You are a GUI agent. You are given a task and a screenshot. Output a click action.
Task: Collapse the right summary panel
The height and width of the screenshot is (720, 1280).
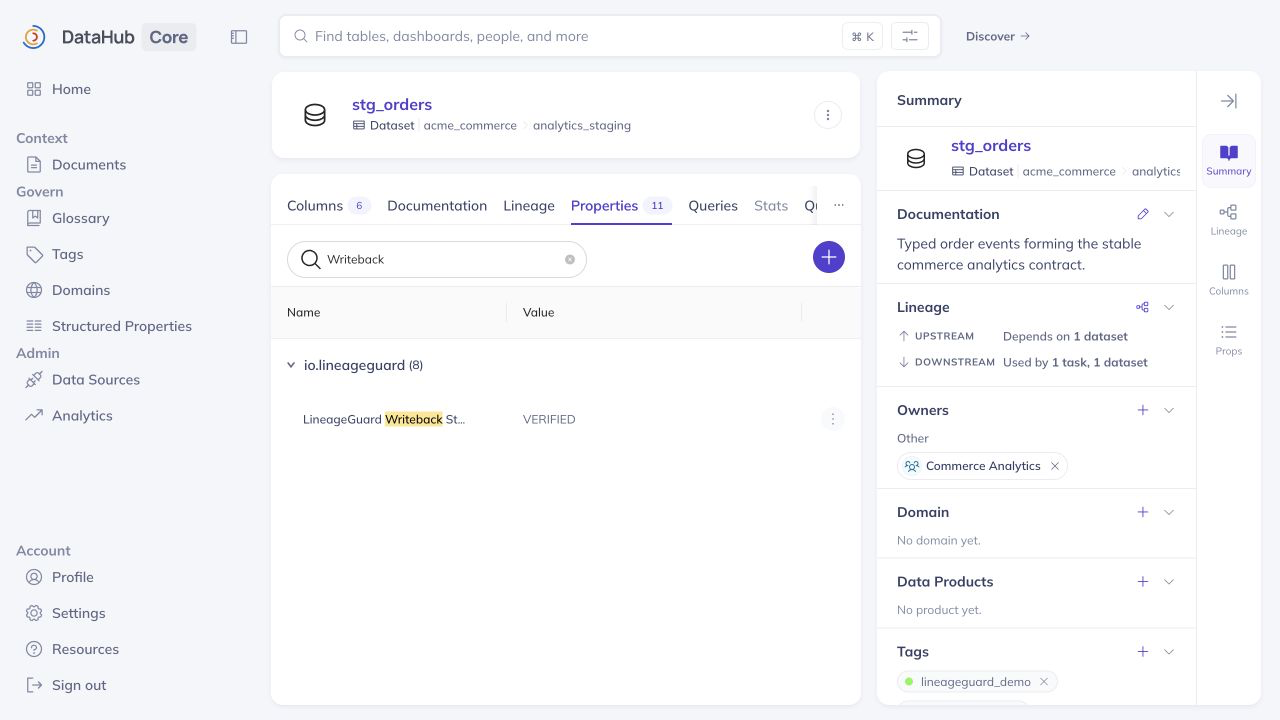tap(1229, 101)
